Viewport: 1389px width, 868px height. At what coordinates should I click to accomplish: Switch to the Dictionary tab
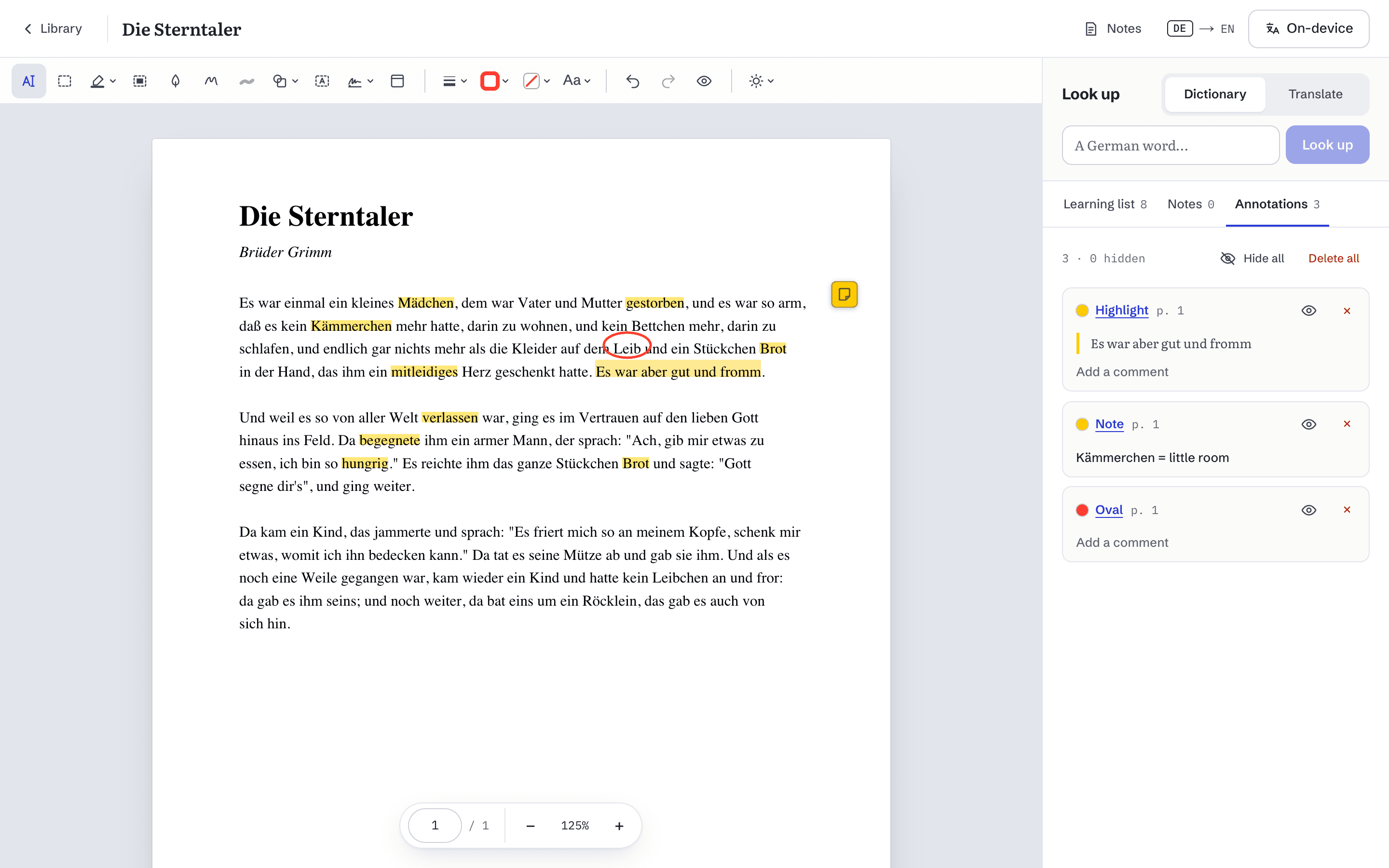tap(1214, 94)
